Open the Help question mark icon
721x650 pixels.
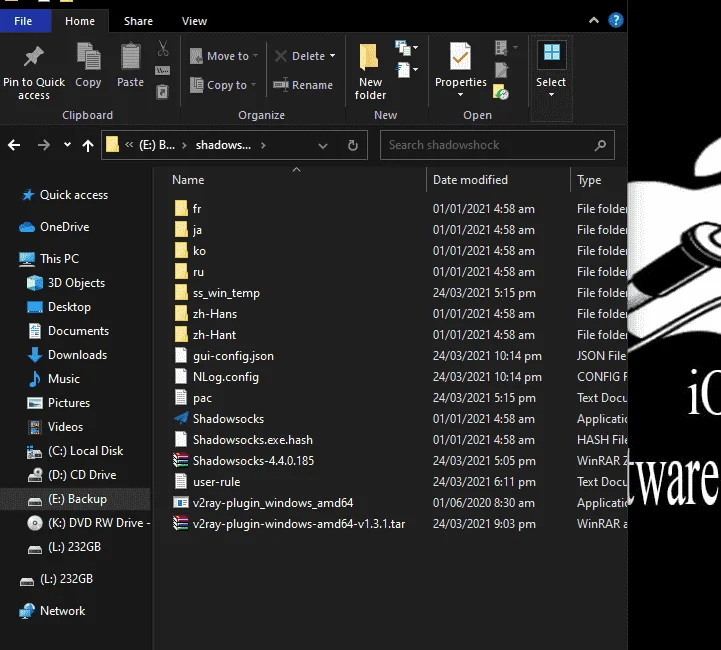click(x=616, y=20)
